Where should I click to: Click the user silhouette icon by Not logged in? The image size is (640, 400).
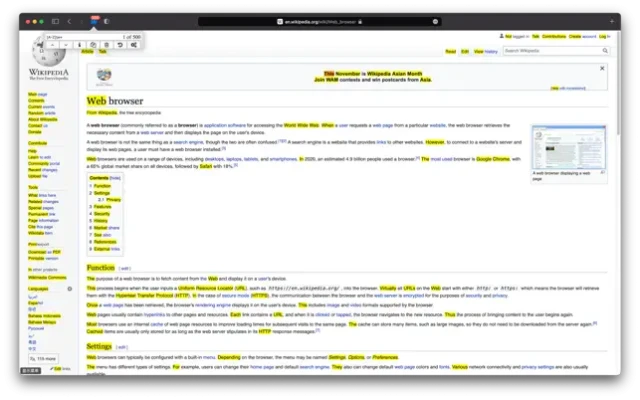point(502,36)
